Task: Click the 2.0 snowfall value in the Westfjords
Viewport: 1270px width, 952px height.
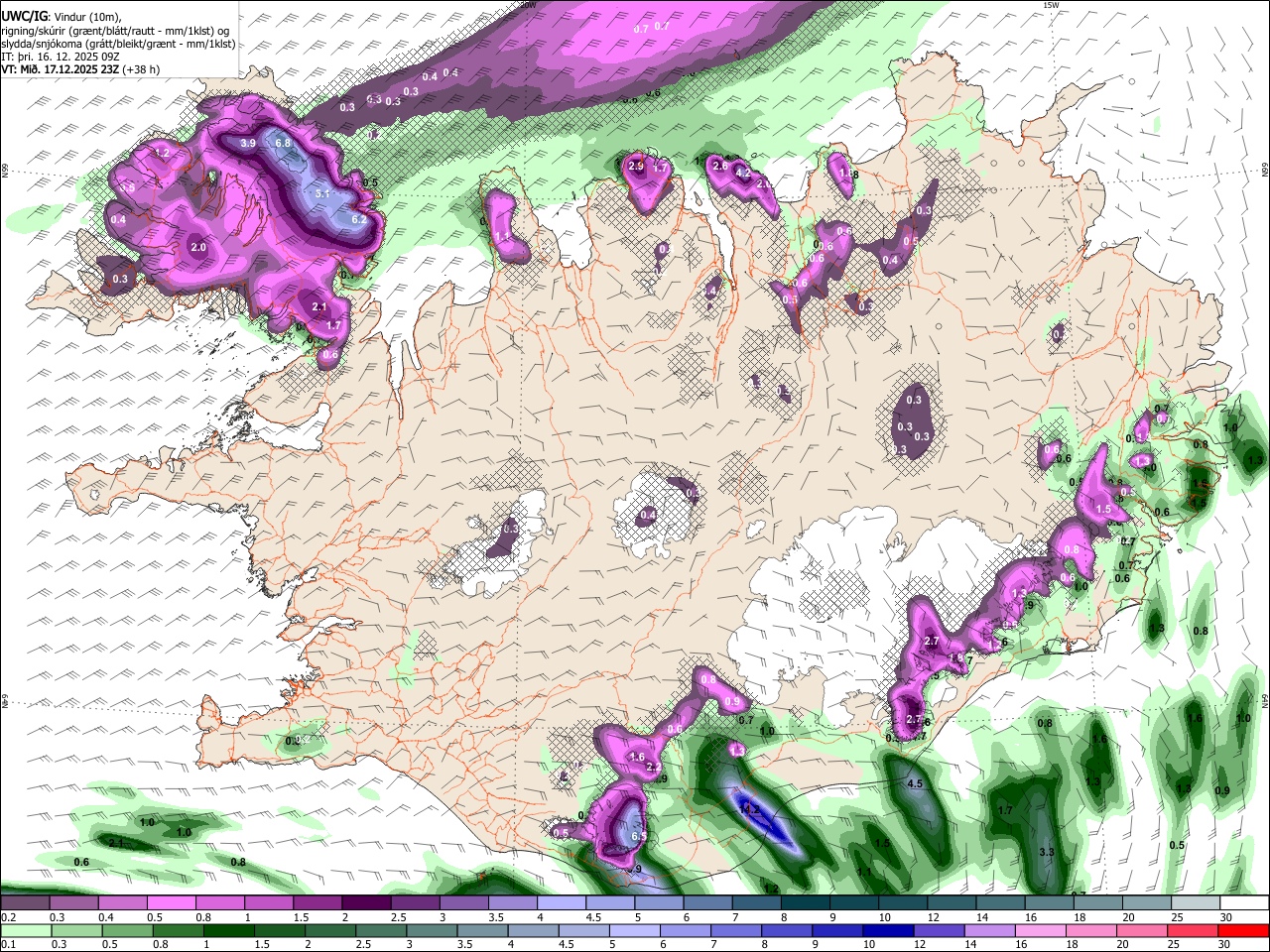Action: click(x=198, y=247)
